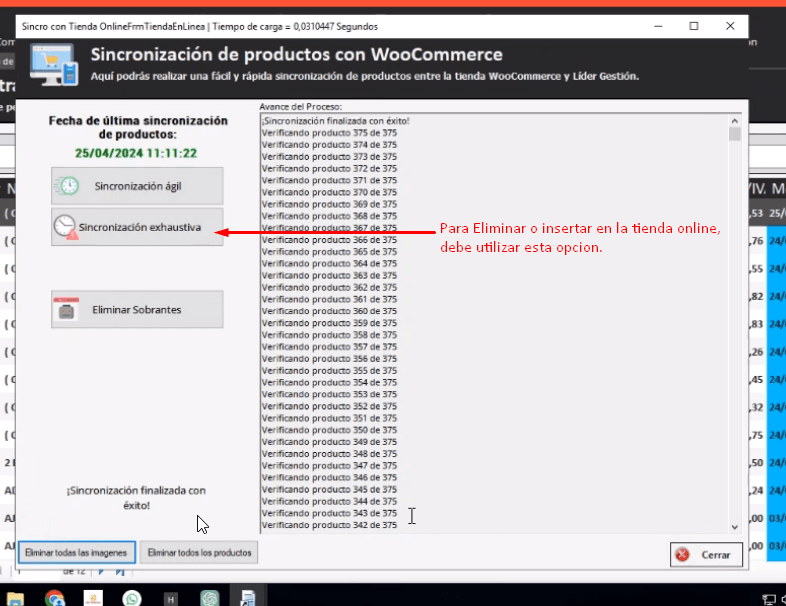
Task: Select the 'Verificando producto 360 de 375' log line
Action: (329, 311)
